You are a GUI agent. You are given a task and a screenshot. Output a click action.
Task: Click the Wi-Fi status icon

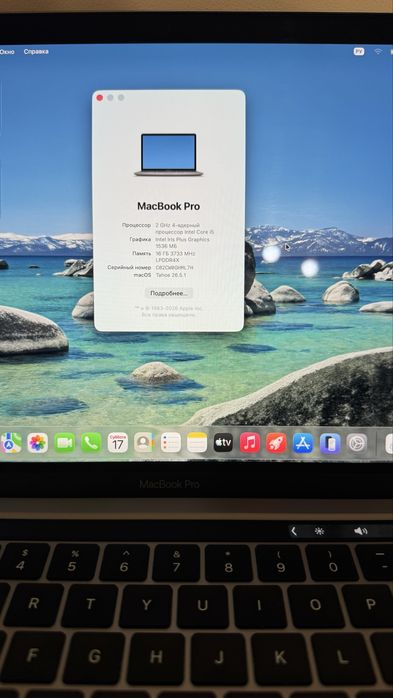click(378, 52)
